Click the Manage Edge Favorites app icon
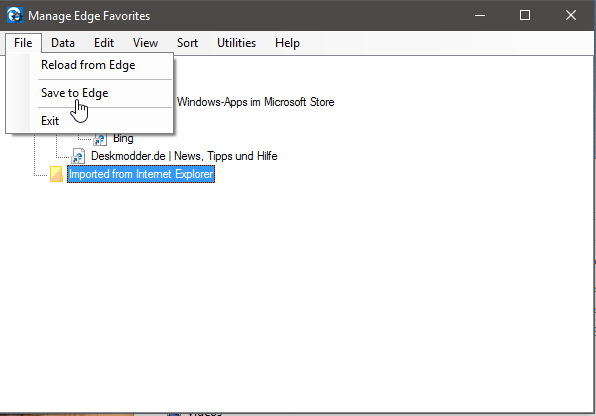The width and height of the screenshot is (596, 416). (x=15, y=16)
